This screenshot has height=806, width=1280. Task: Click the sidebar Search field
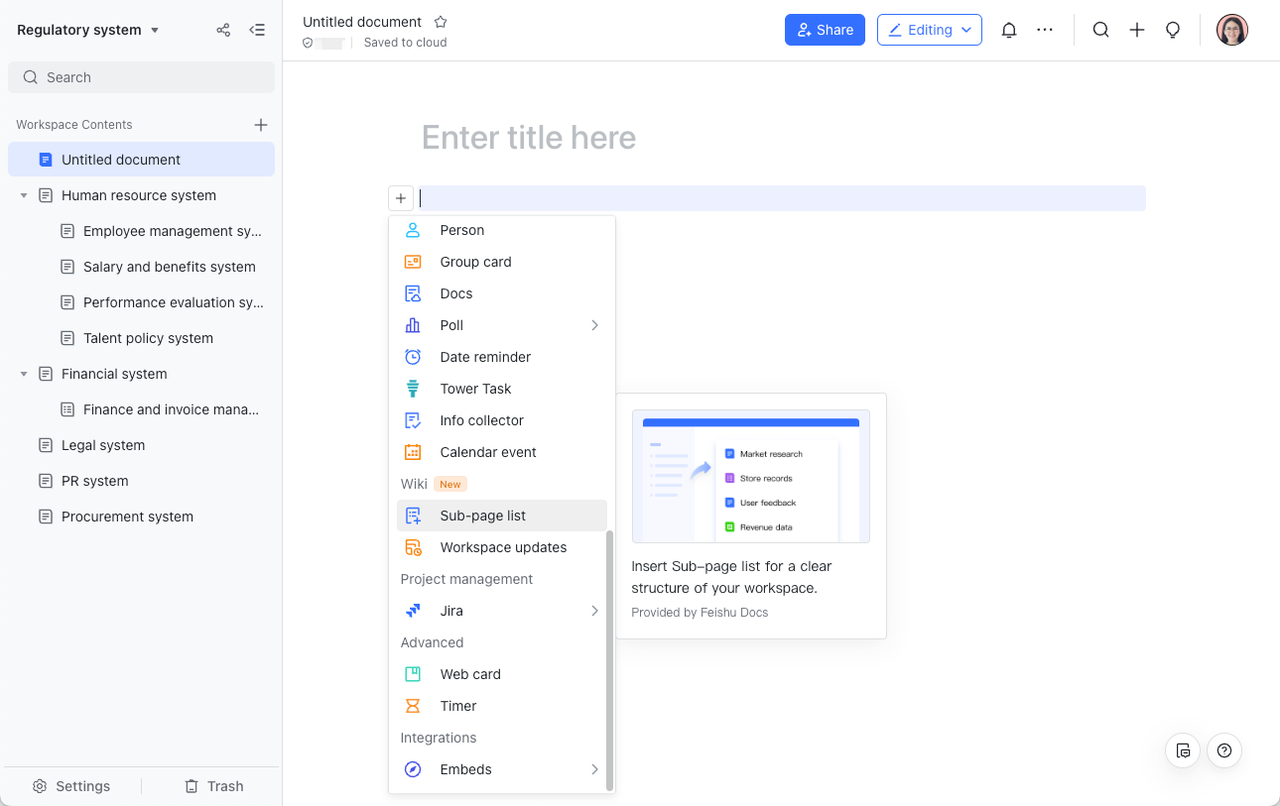pos(141,77)
